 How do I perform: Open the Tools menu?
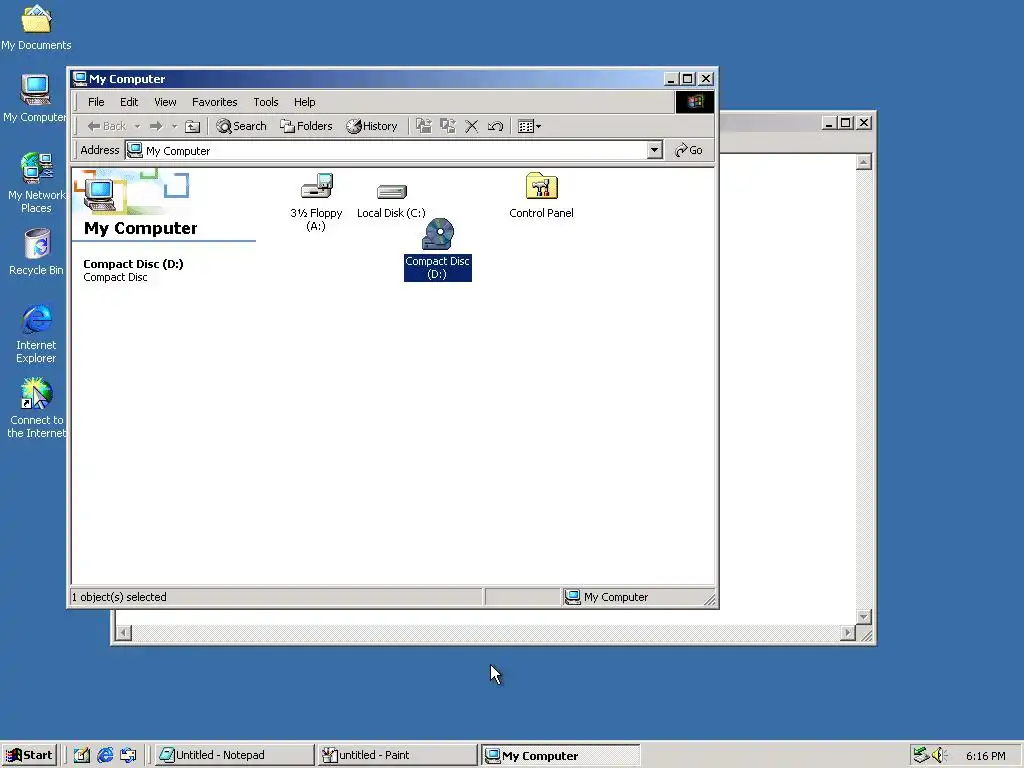266,102
